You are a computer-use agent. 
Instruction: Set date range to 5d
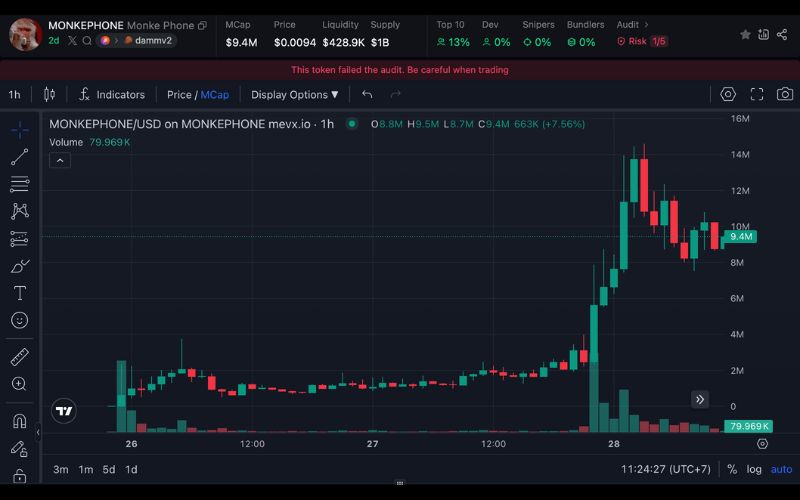109,469
